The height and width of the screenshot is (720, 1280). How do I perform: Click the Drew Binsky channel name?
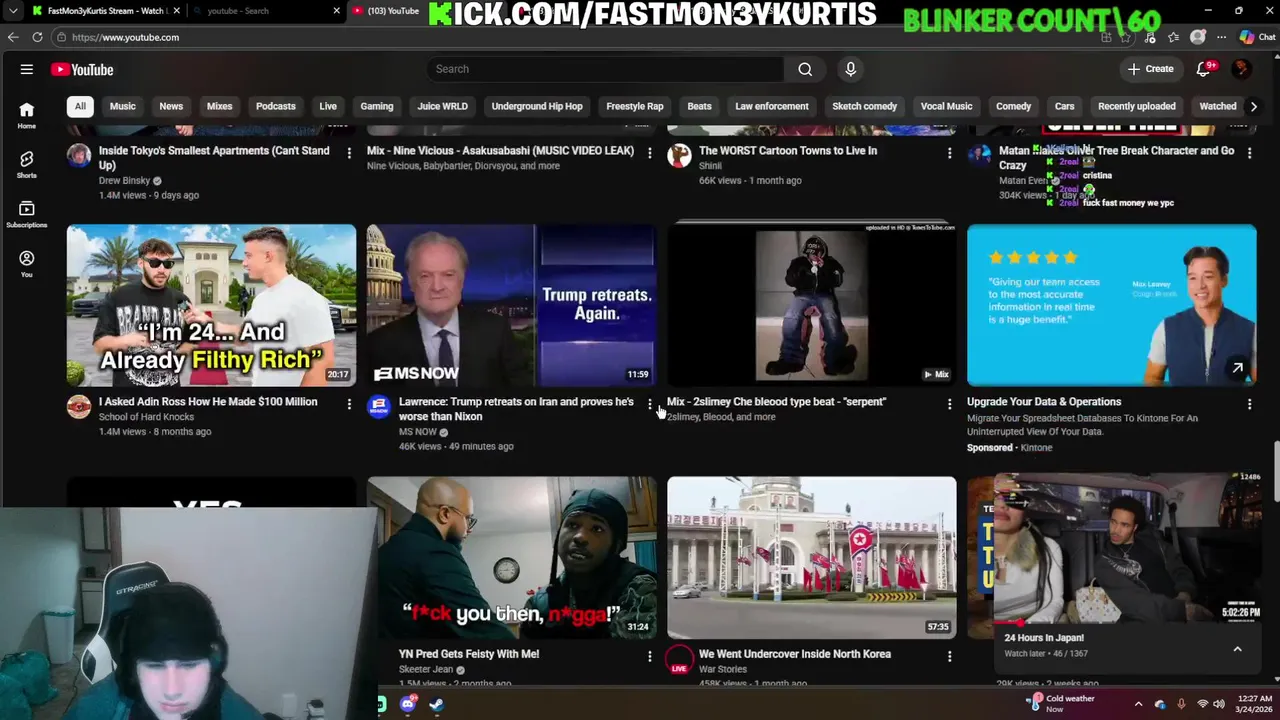tap(124, 181)
